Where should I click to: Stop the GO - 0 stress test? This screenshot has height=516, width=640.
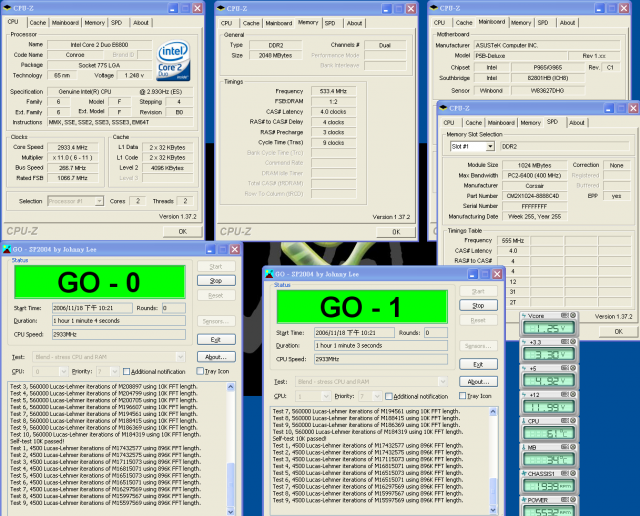[216, 280]
